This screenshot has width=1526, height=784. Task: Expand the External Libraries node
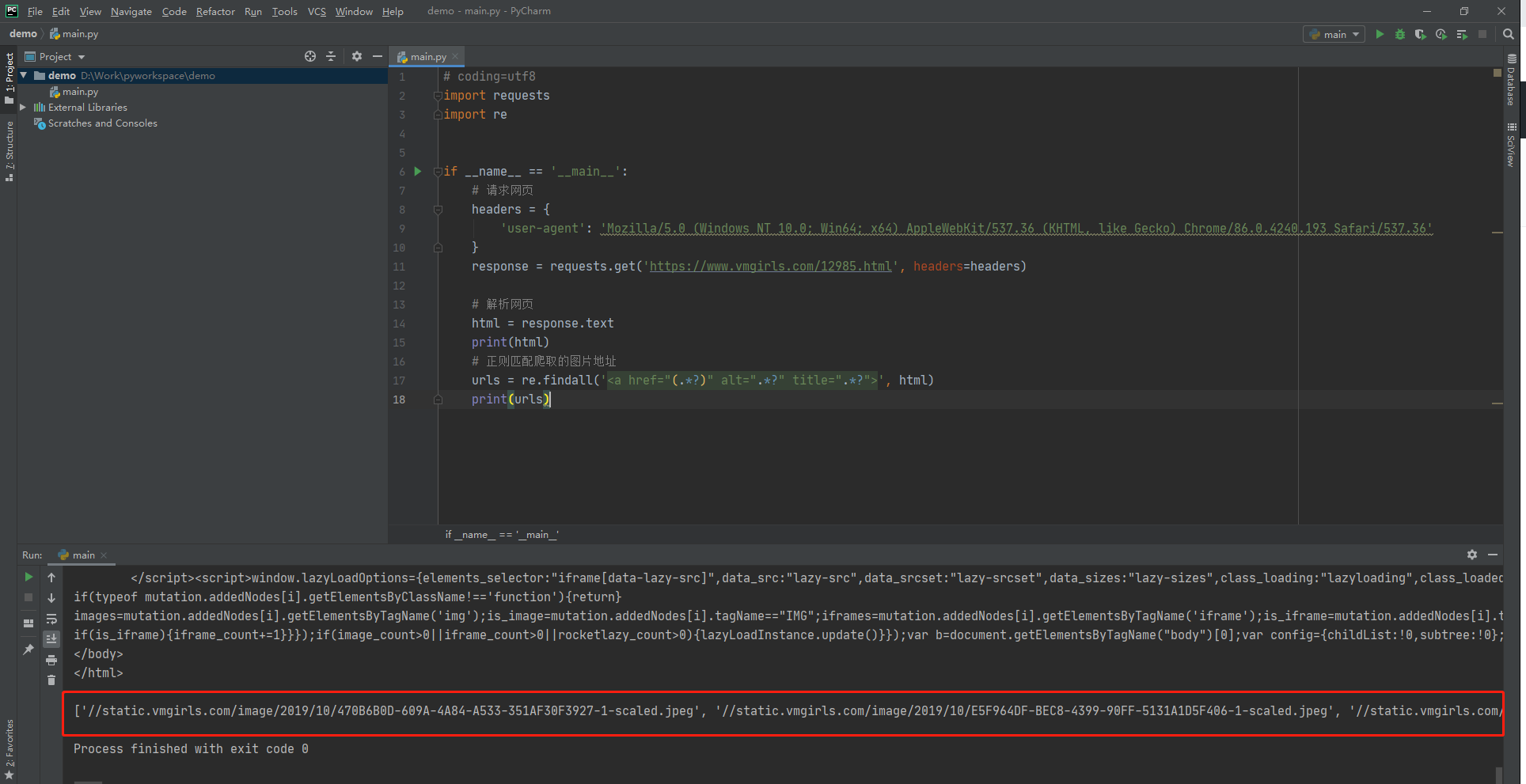point(23,107)
